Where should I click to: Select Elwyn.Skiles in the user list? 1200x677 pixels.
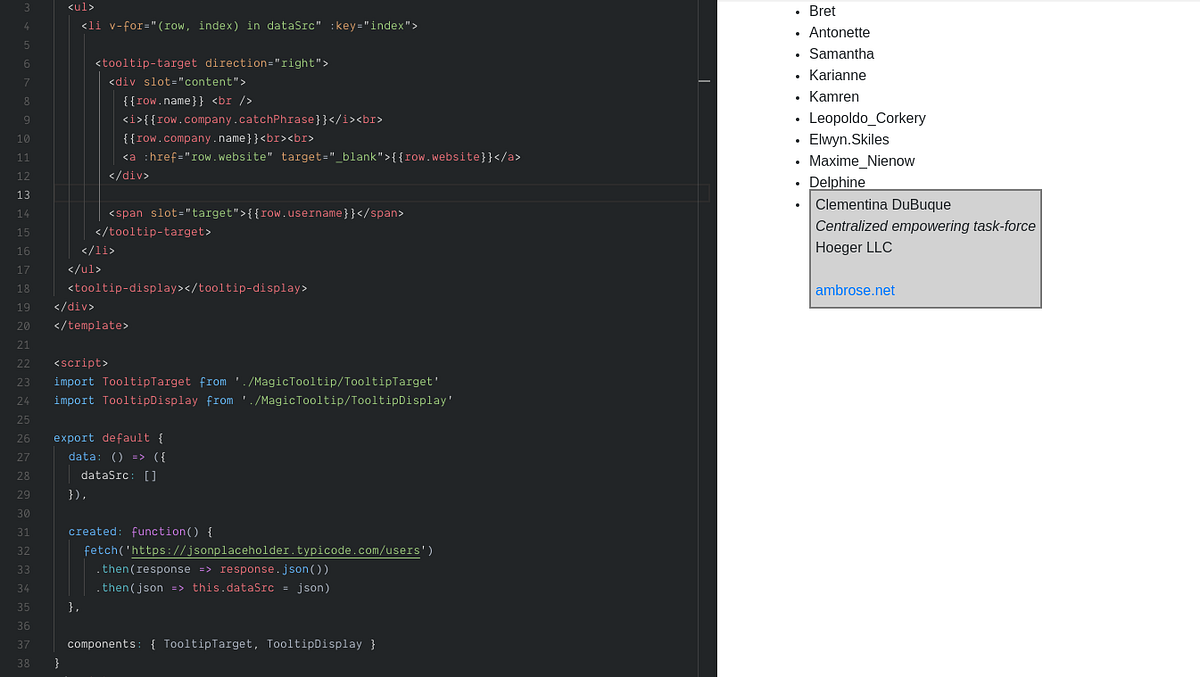pyautogui.click(x=849, y=139)
